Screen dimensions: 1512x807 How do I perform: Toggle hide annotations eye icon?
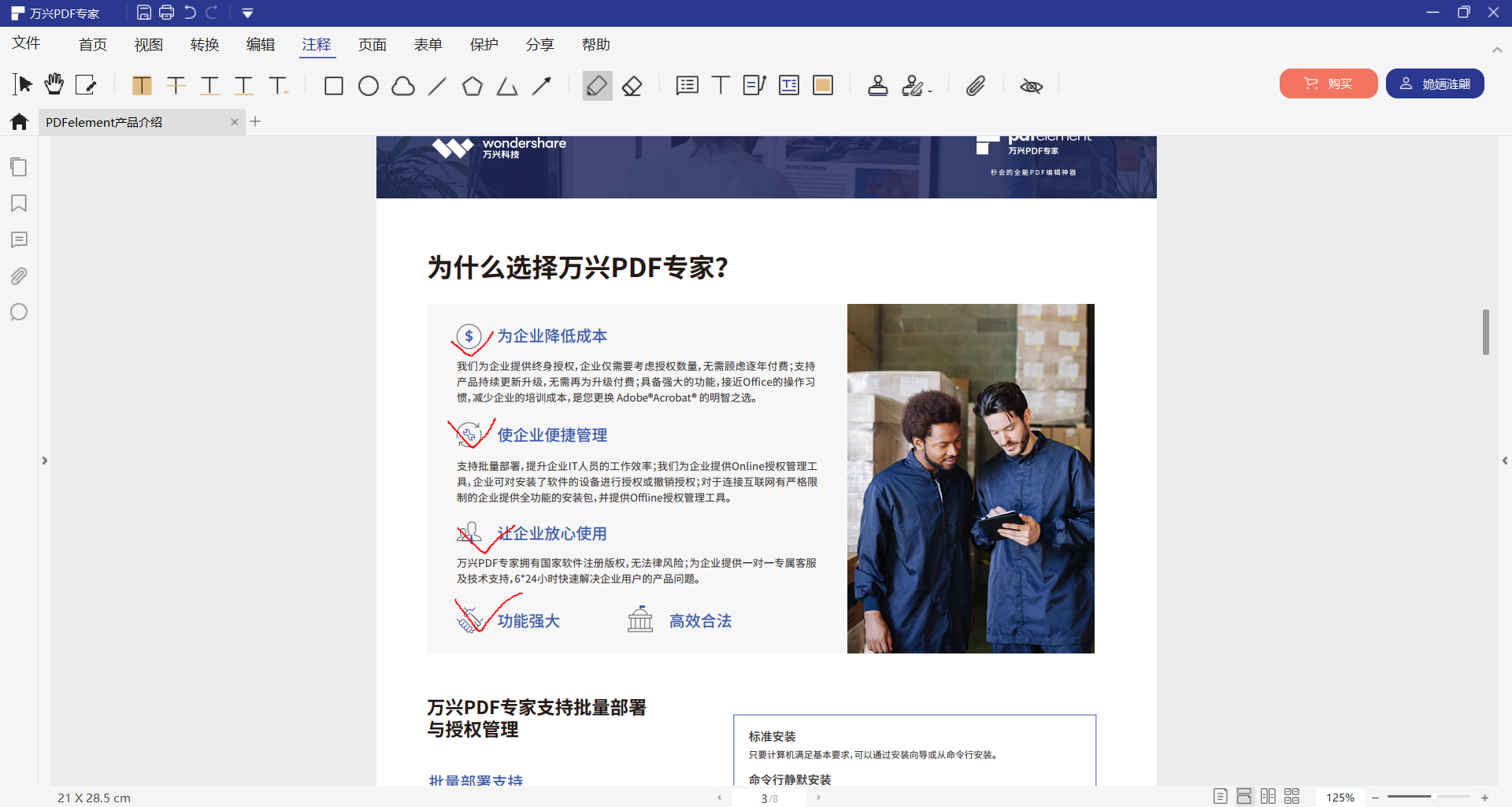[1032, 86]
